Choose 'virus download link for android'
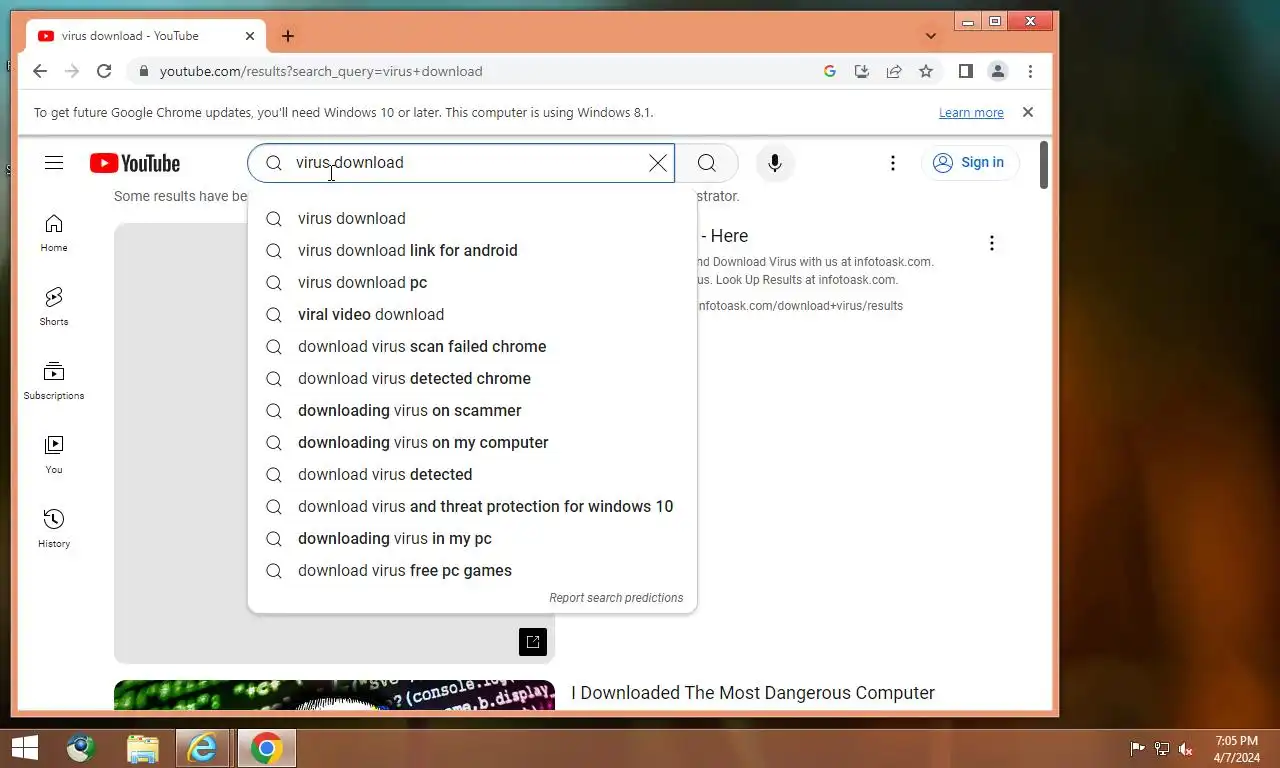1280x768 pixels. point(472,250)
